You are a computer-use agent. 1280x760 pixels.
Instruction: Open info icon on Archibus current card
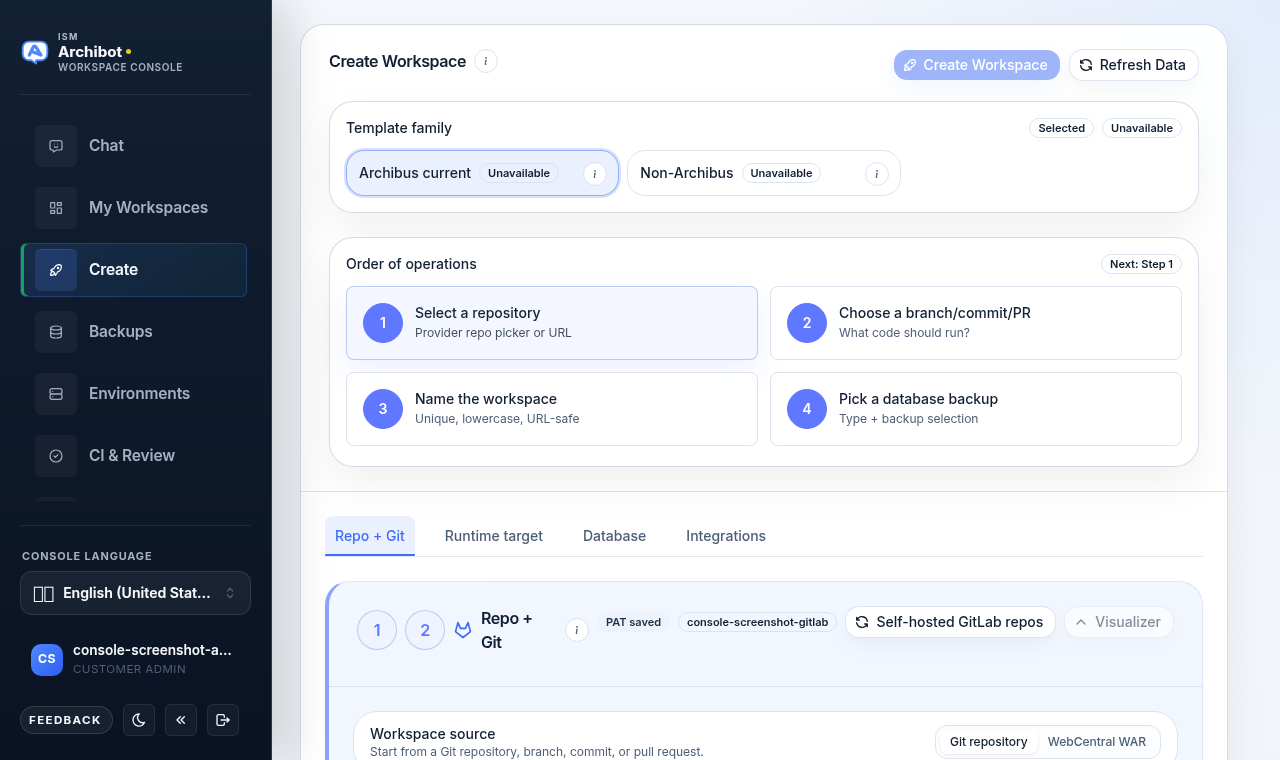[595, 174]
